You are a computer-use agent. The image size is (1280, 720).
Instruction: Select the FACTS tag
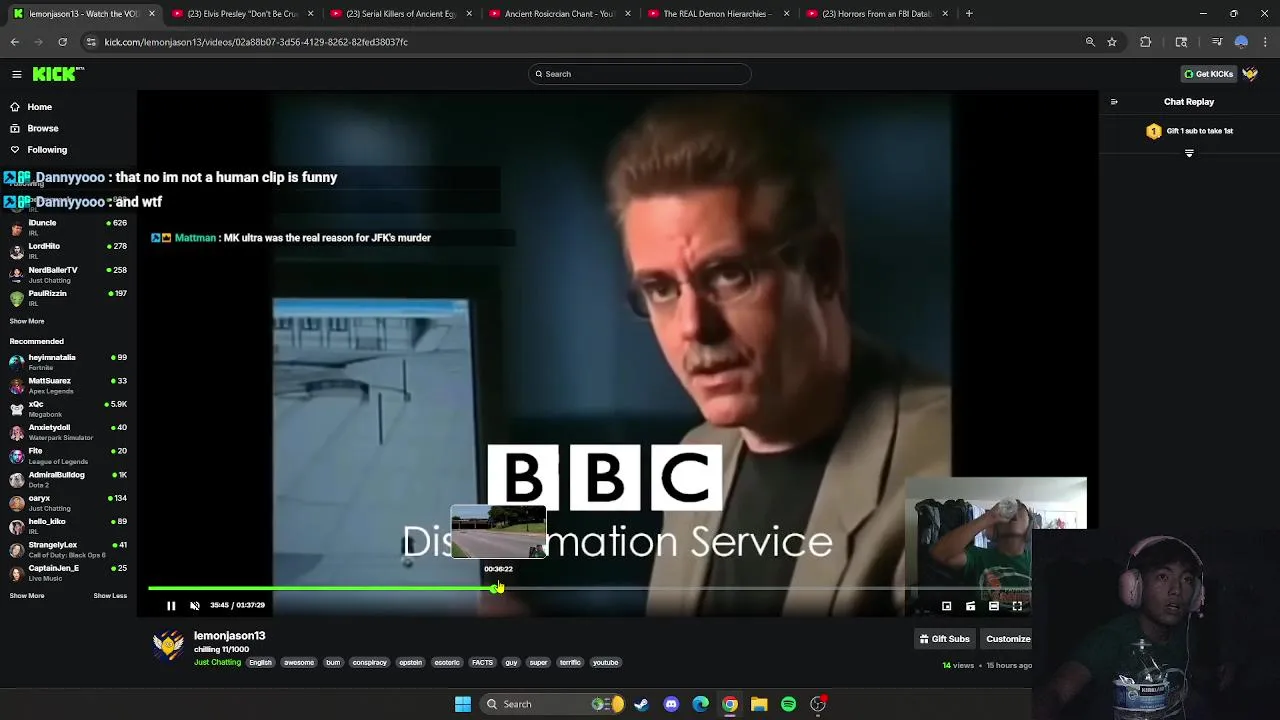point(482,662)
